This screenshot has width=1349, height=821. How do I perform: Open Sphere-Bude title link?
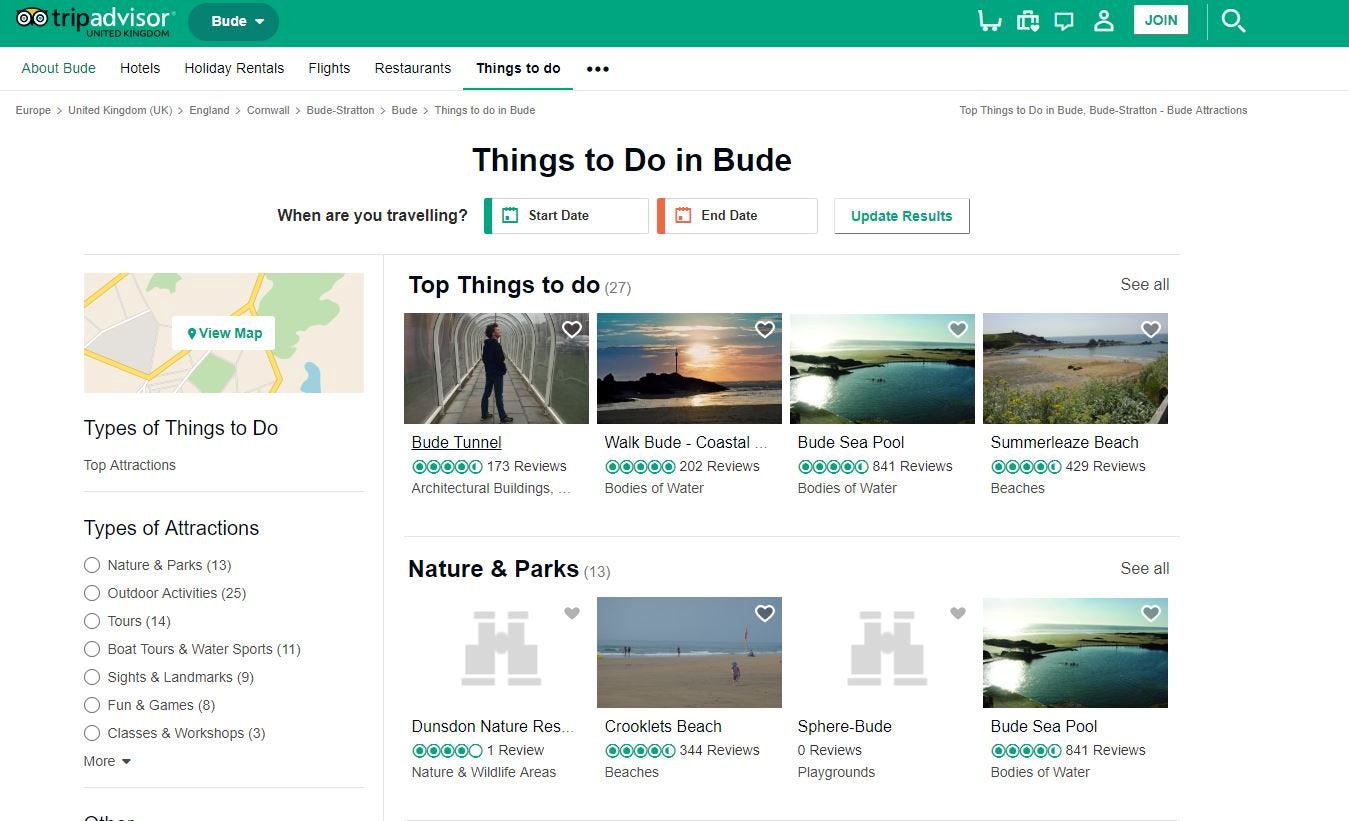[845, 726]
